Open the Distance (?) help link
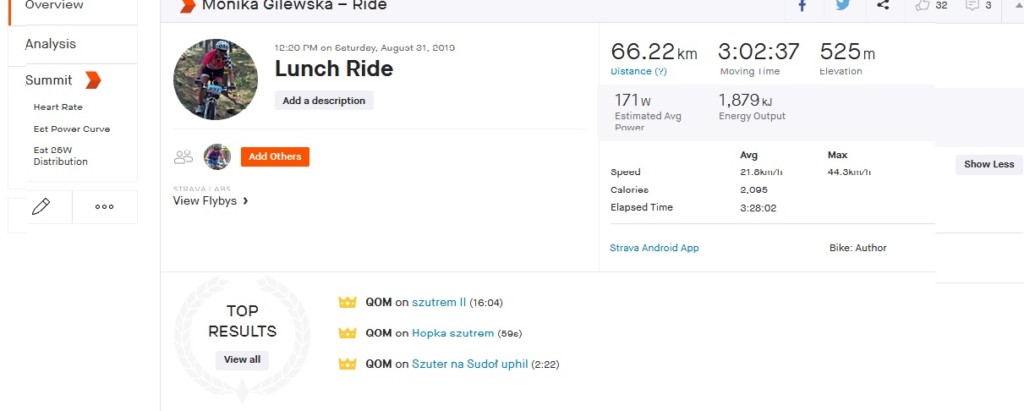Viewport: 1024px width, 411px height. click(639, 71)
